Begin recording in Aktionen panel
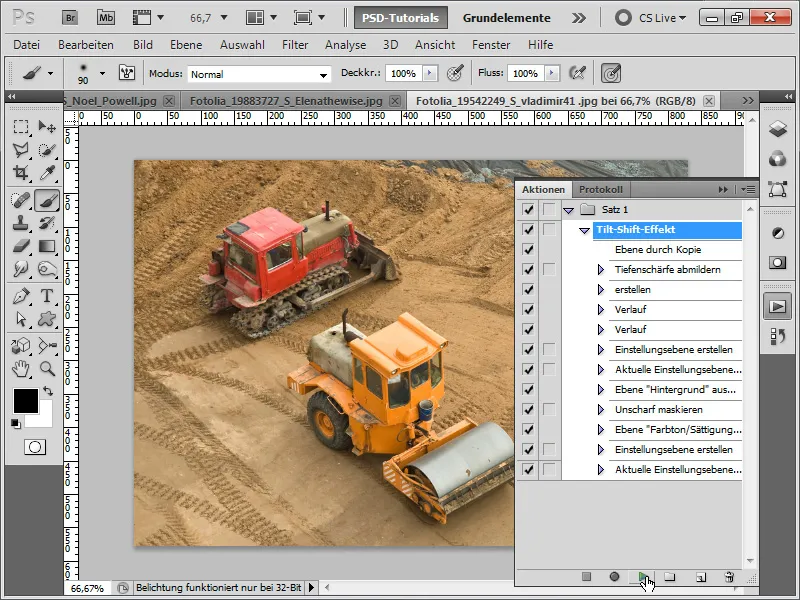Image resolution: width=800 pixels, height=600 pixels. pos(614,577)
